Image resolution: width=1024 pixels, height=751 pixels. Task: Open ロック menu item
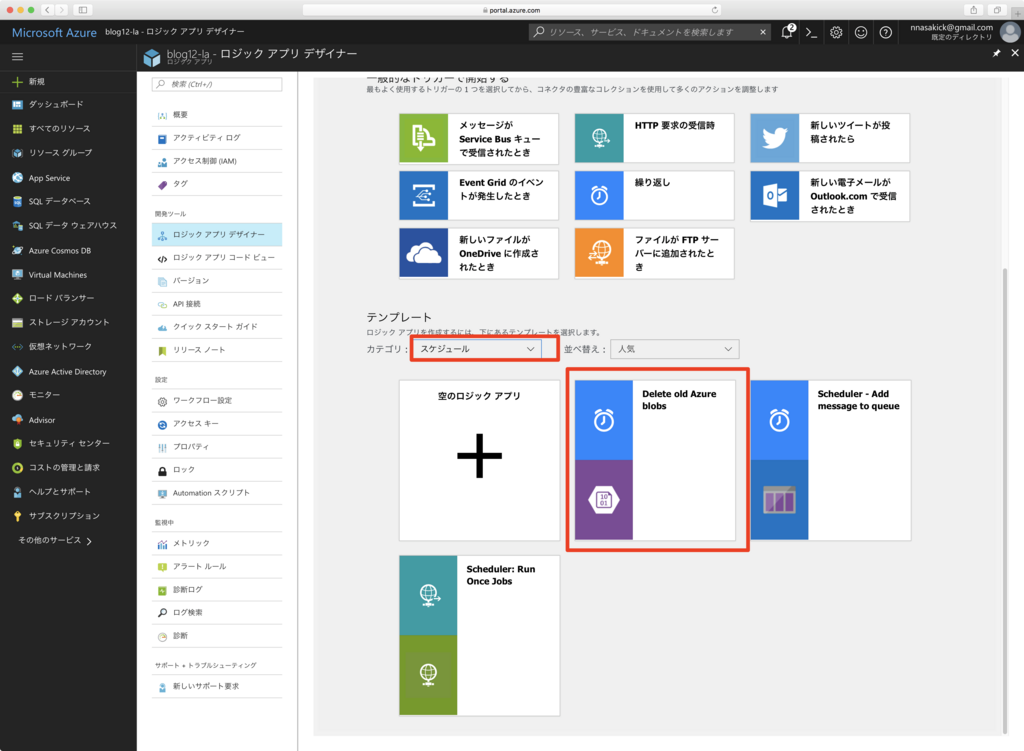click(x=217, y=470)
